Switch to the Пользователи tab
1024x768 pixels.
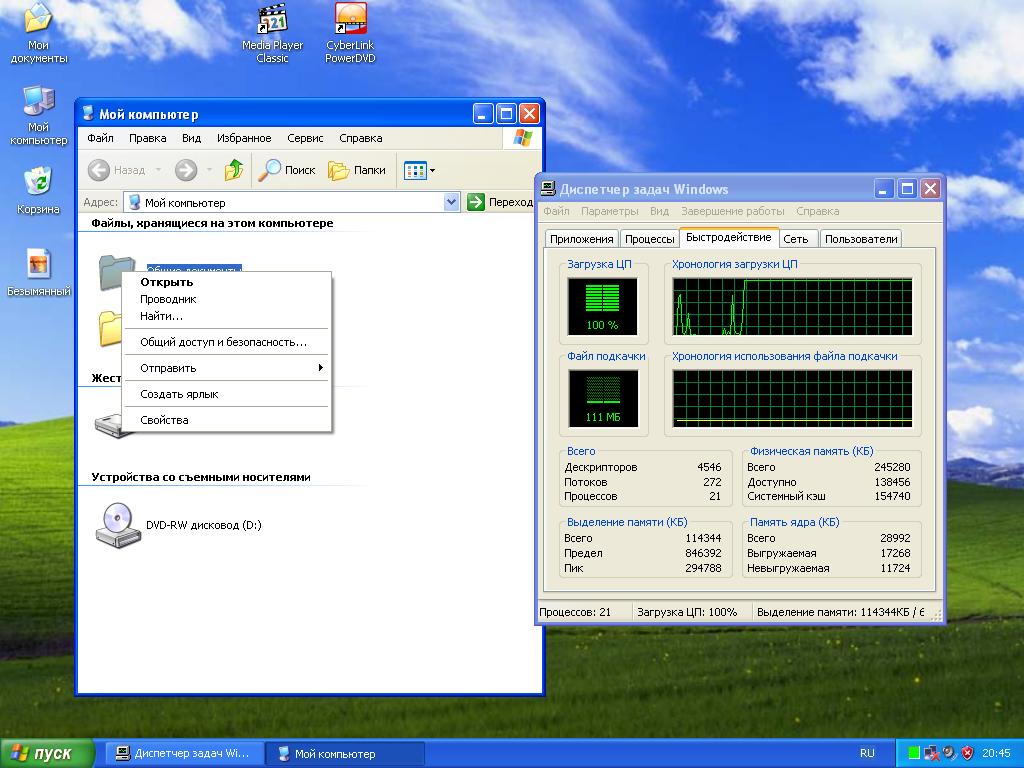(861, 239)
